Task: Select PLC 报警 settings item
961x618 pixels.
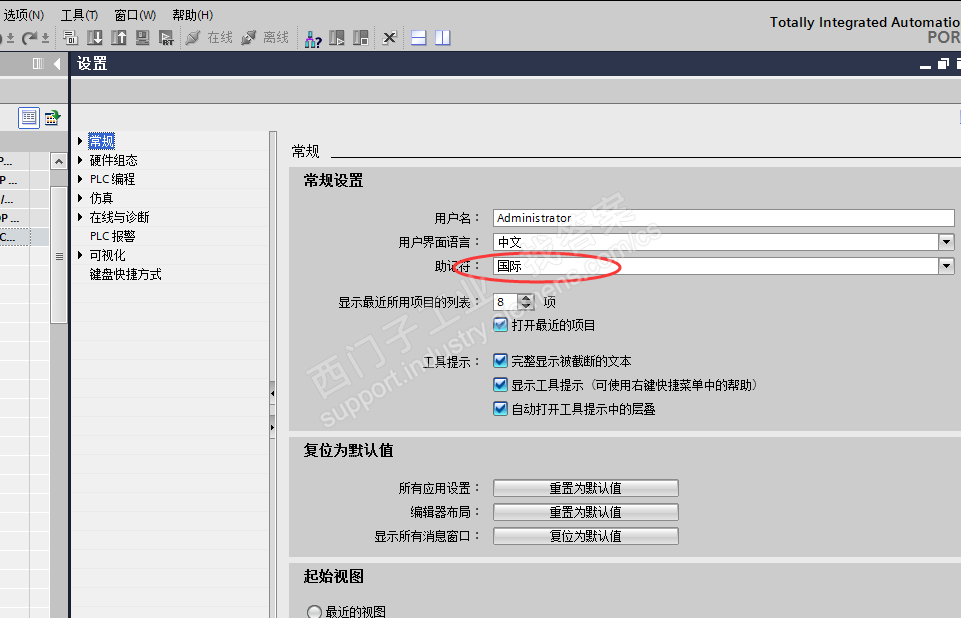Action: (x=112, y=236)
